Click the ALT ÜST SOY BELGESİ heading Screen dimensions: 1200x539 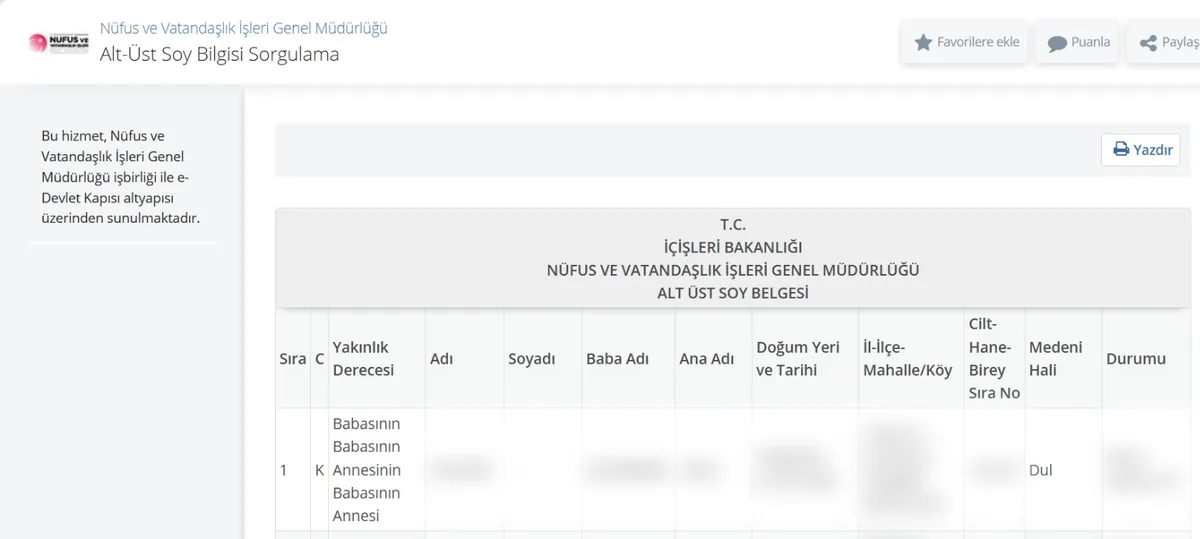point(733,293)
